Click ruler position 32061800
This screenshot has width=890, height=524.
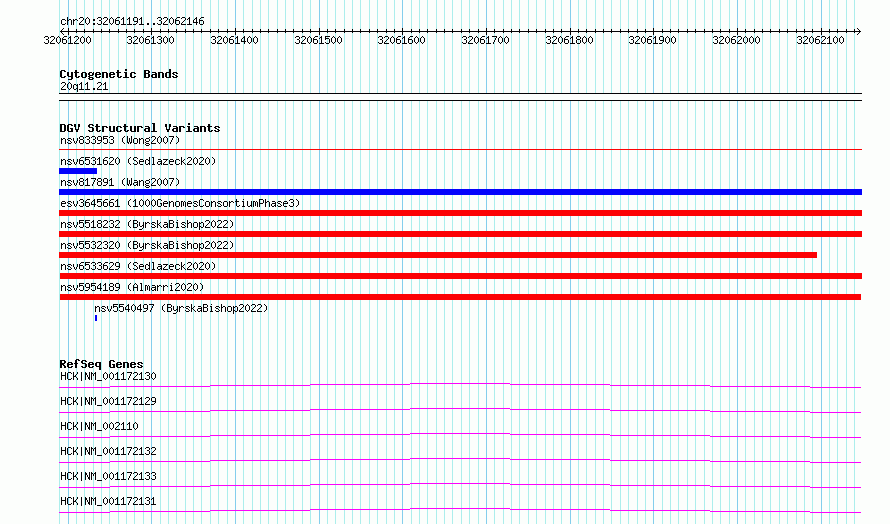[569, 40]
